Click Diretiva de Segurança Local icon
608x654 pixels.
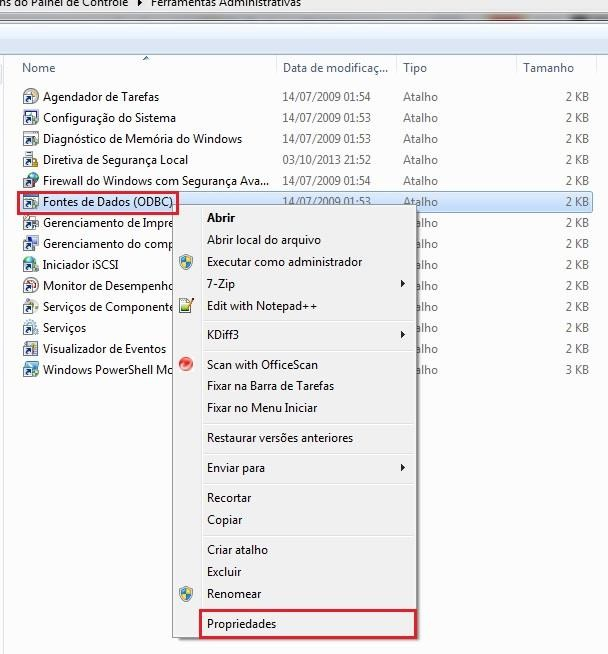[x=30, y=159]
